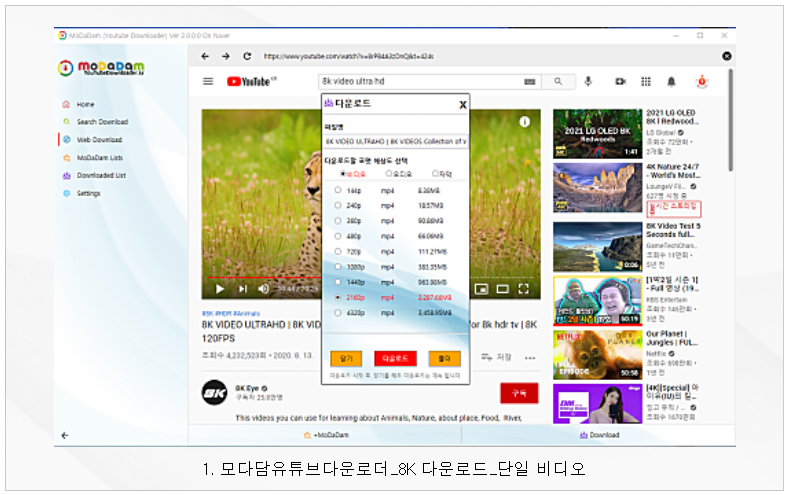790x495 pixels.
Task: Click the +MoDaDam bottom bar button
Action: [x=326, y=435]
